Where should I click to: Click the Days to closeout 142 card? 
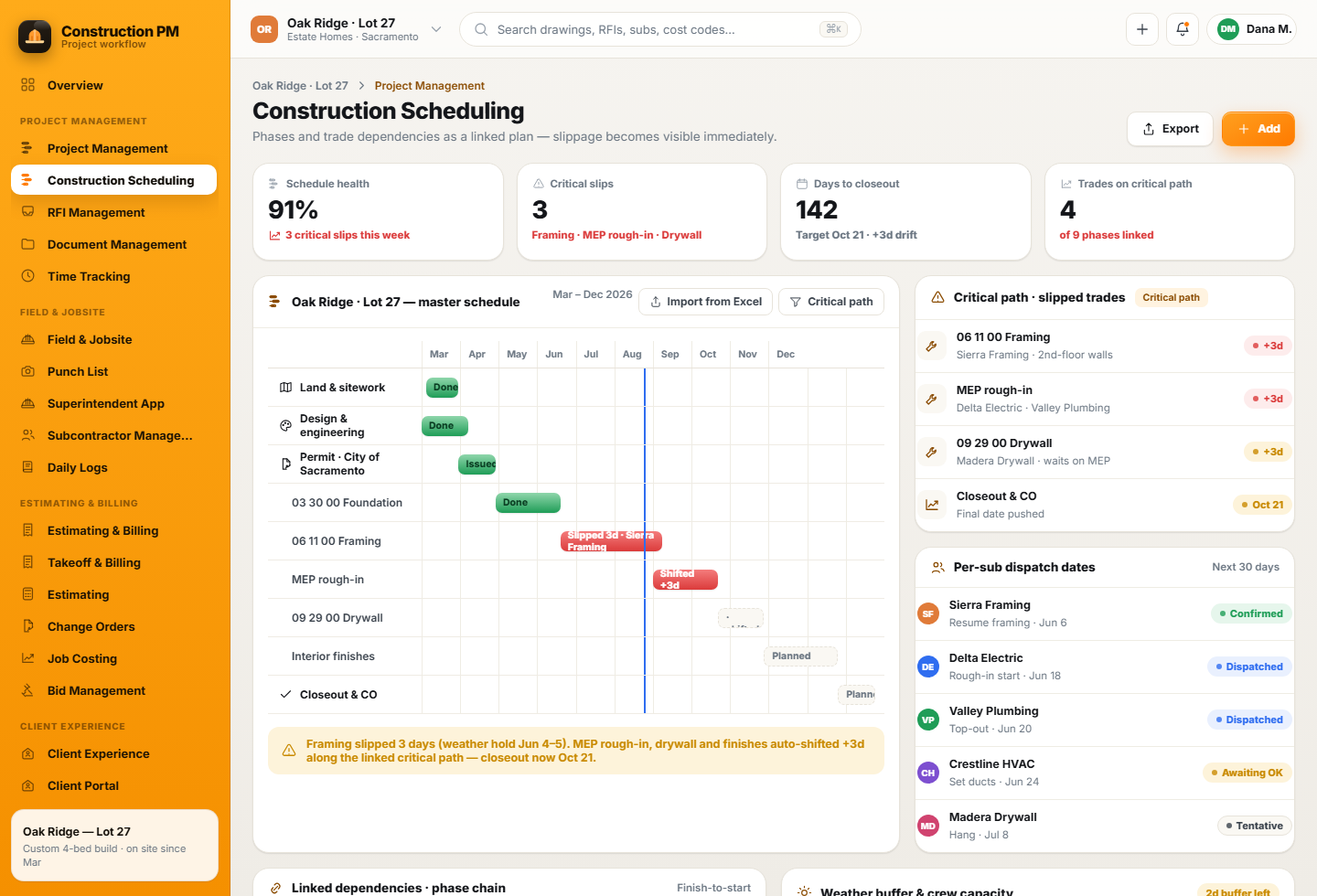(905, 212)
